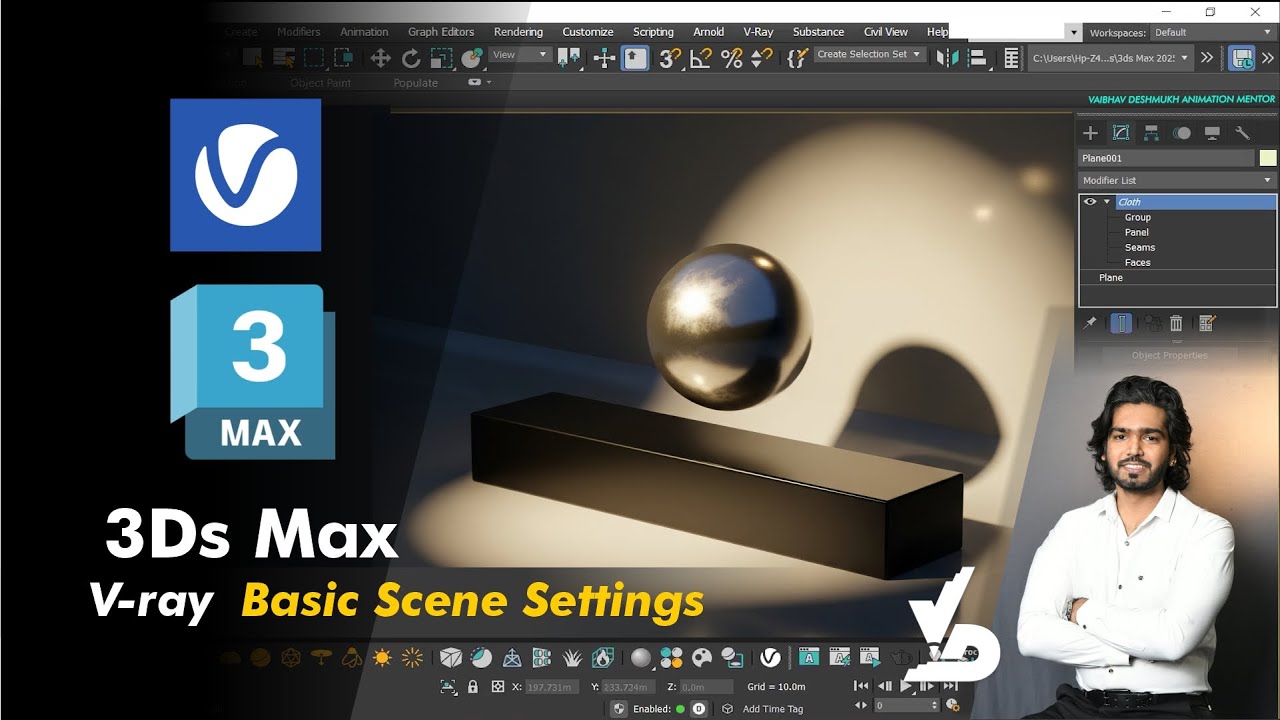This screenshot has width=1280, height=720.
Task: Open the Display panel tab
Action: click(x=1212, y=133)
